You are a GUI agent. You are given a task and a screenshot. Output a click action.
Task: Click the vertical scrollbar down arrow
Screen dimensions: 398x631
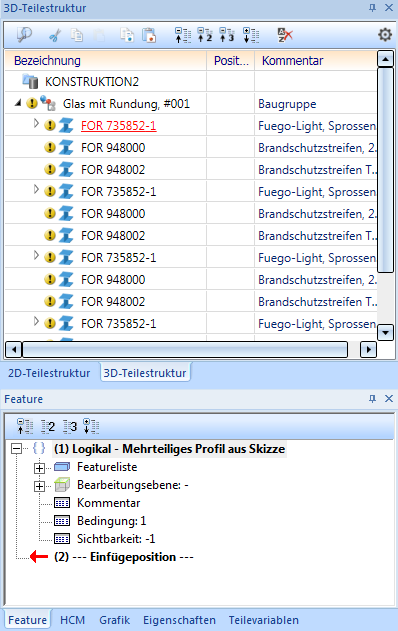[386, 332]
